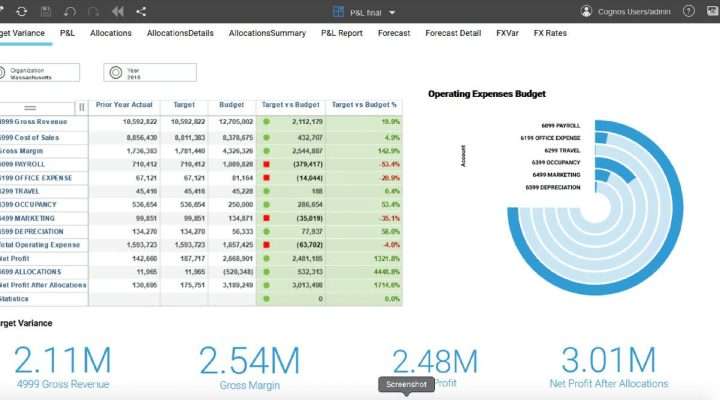The height and width of the screenshot is (400, 720).
Task: Click the red indicator in PAYROLL row
Action: pyautogui.click(x=266, y=164)
